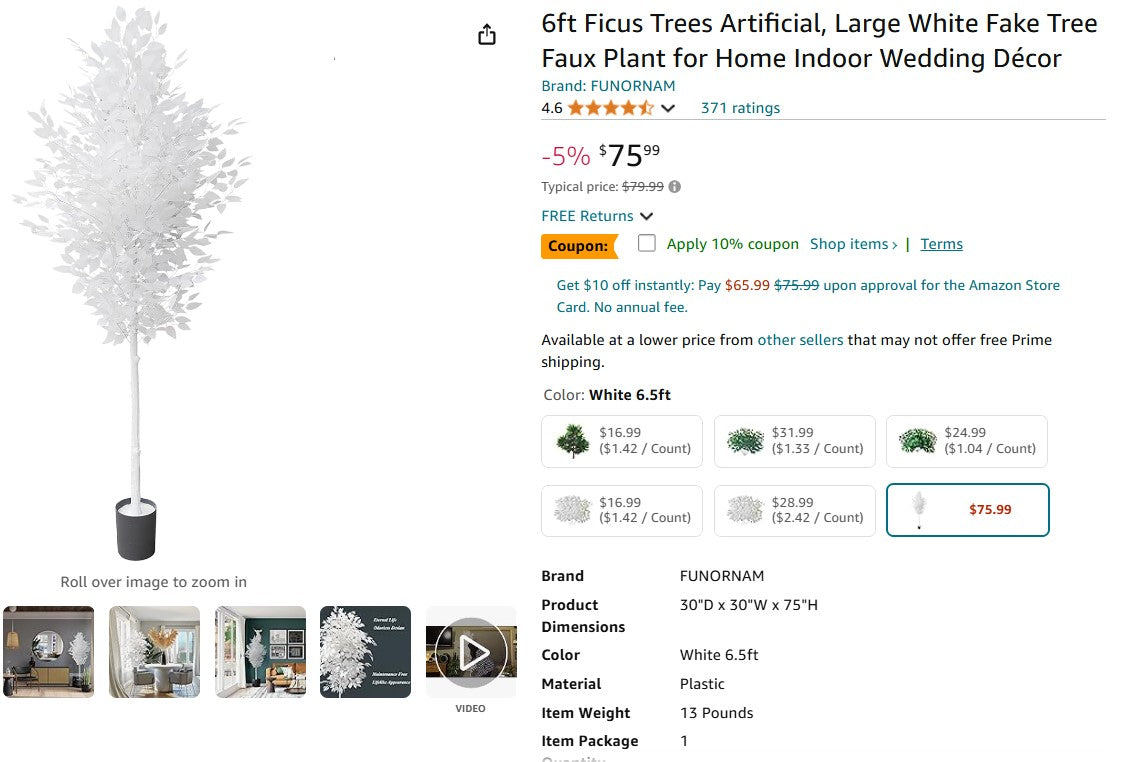Expand the ratings breakdown chevron

[x=668, y=107]
